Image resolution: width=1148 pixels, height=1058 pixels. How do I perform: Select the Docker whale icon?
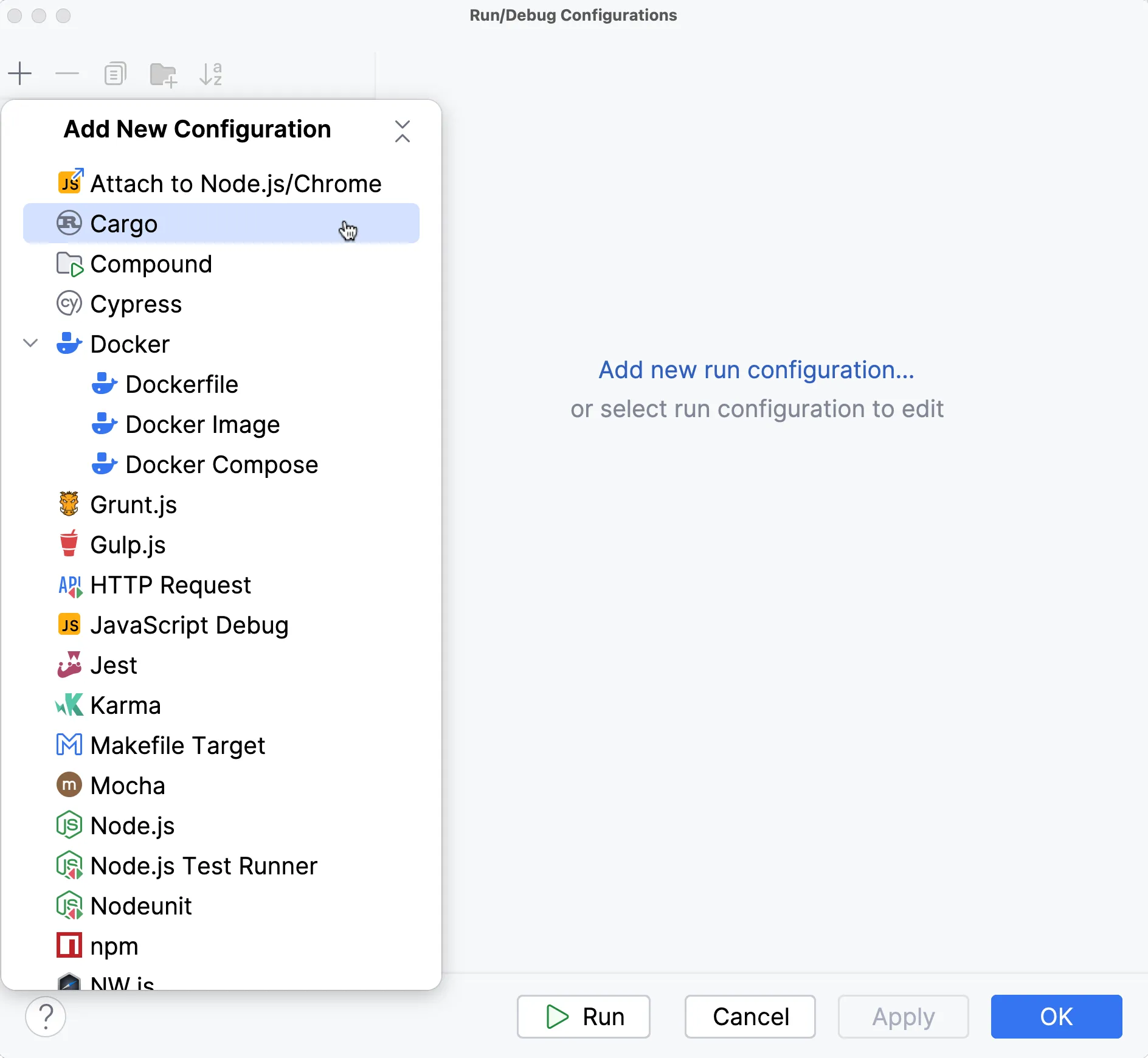pyautogui.click(x=69, y=344)
